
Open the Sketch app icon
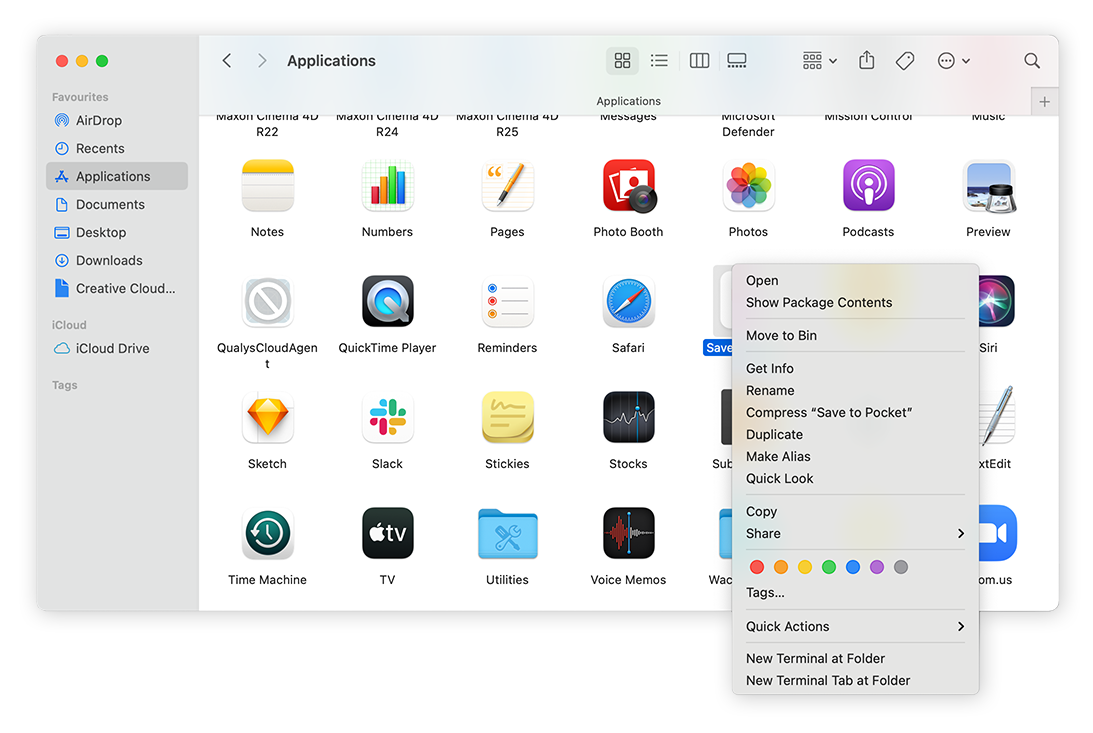(267, 419)
